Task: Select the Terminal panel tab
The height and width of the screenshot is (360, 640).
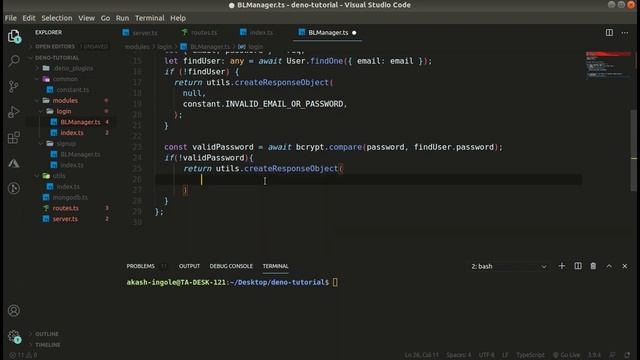Action: [x=275, y=266]
